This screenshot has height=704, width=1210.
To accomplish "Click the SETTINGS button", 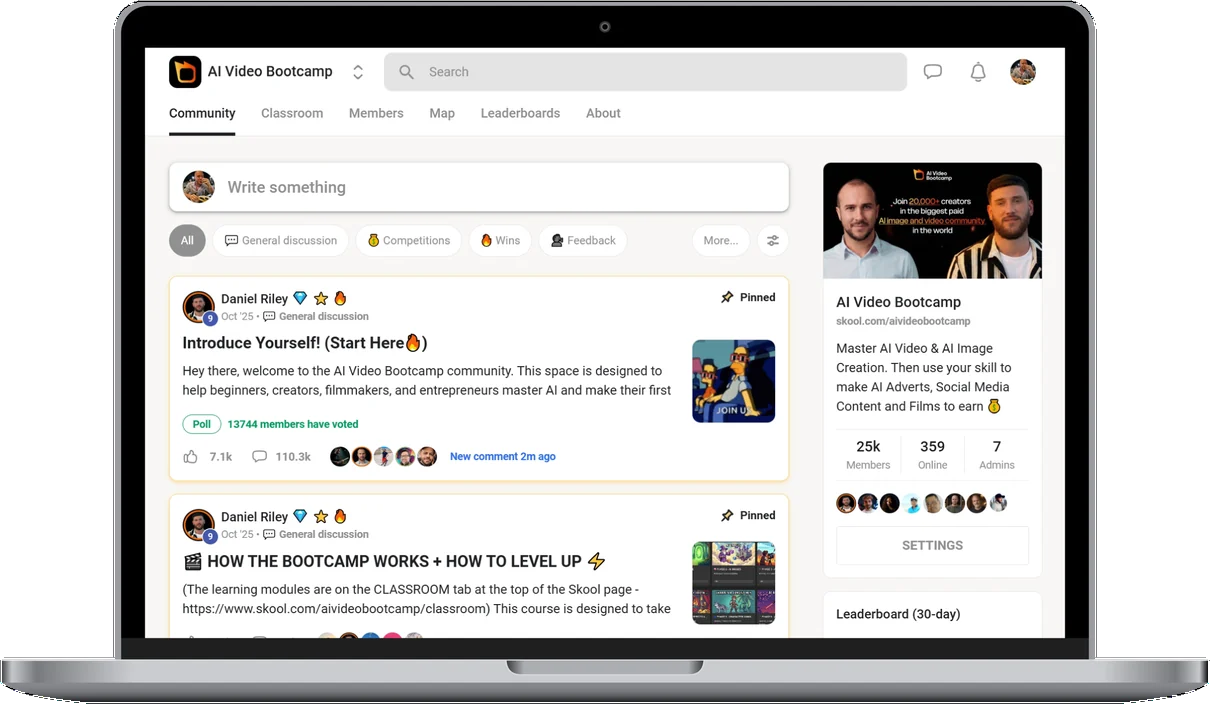I will tap(932, 545).
